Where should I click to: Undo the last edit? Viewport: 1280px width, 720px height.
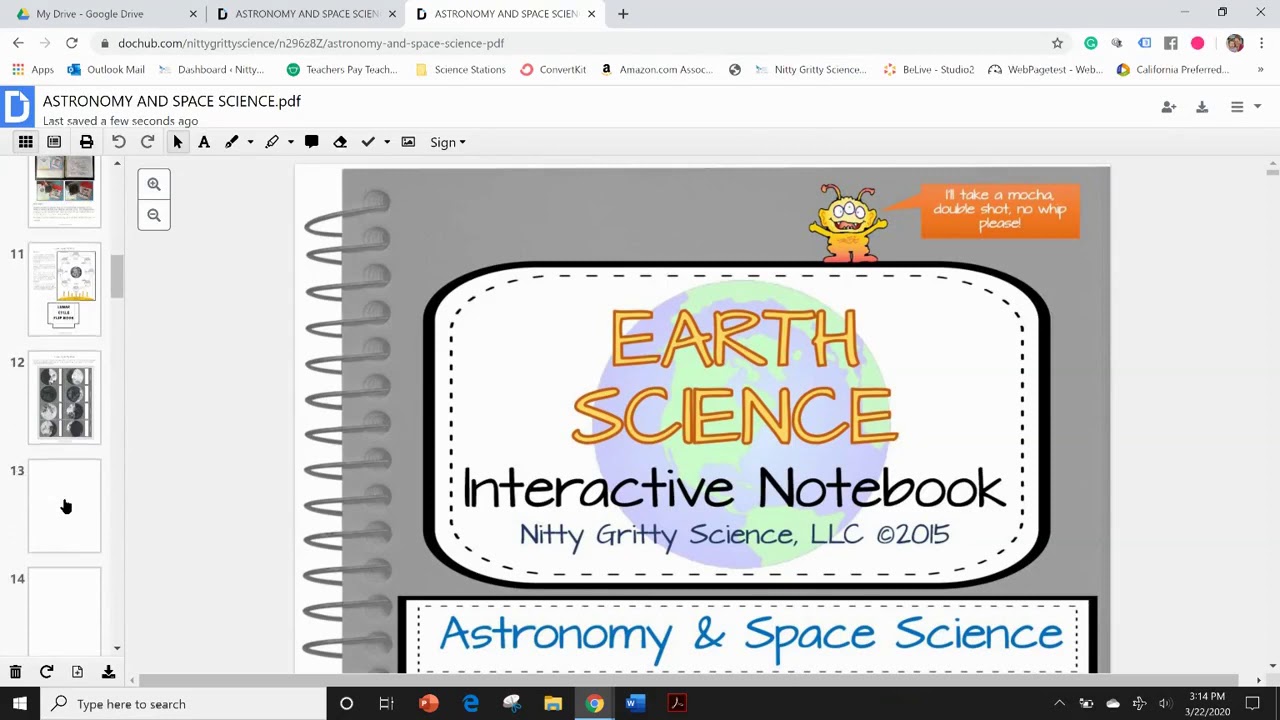pos(119,142)
